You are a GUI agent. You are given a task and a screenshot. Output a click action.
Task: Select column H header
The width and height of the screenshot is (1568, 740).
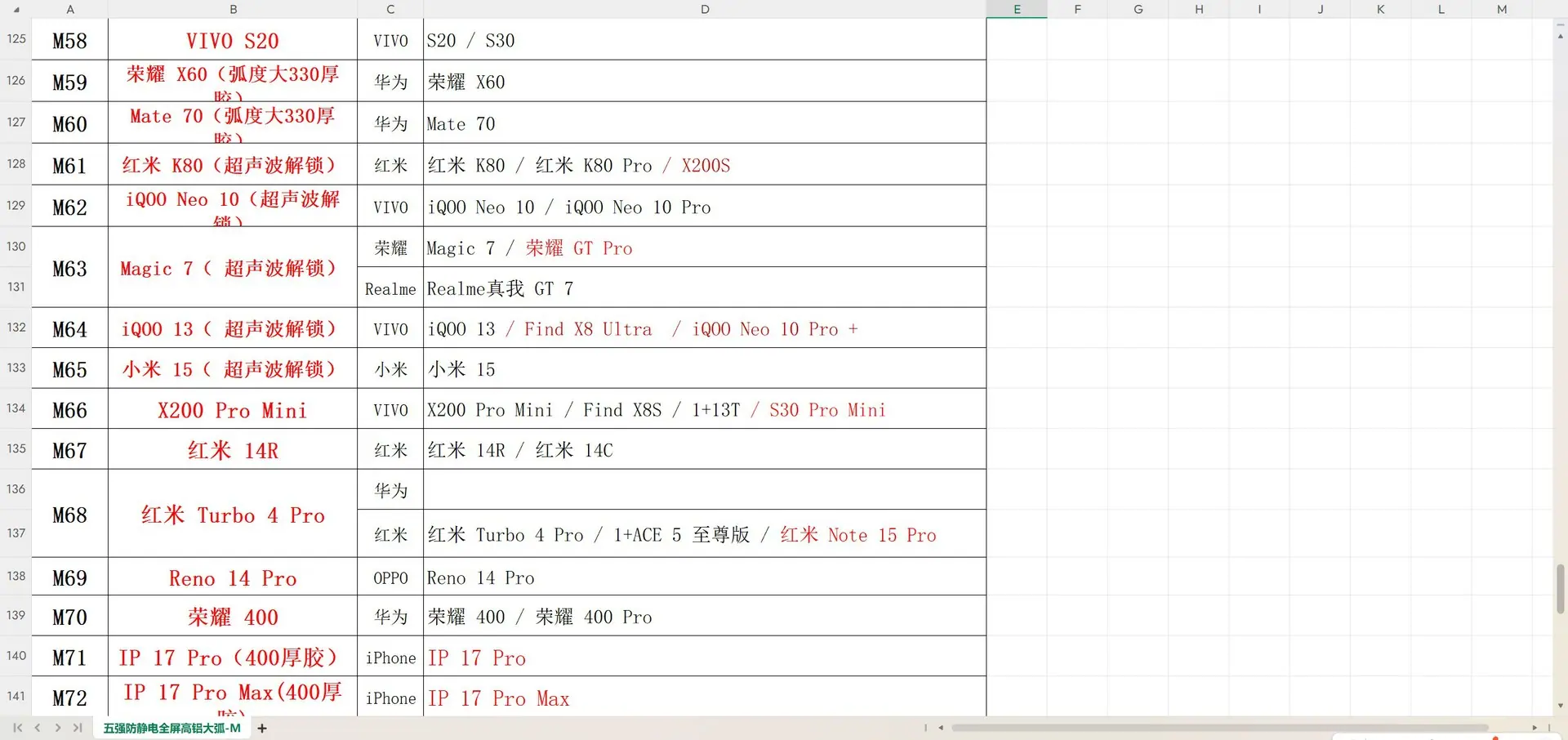click(1198, 9)
